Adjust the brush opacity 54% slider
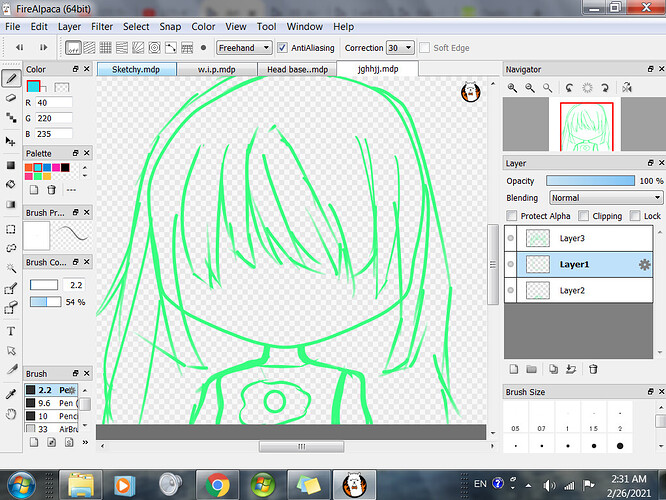Viewport: 666px width, 500px height. click(45, 302)
